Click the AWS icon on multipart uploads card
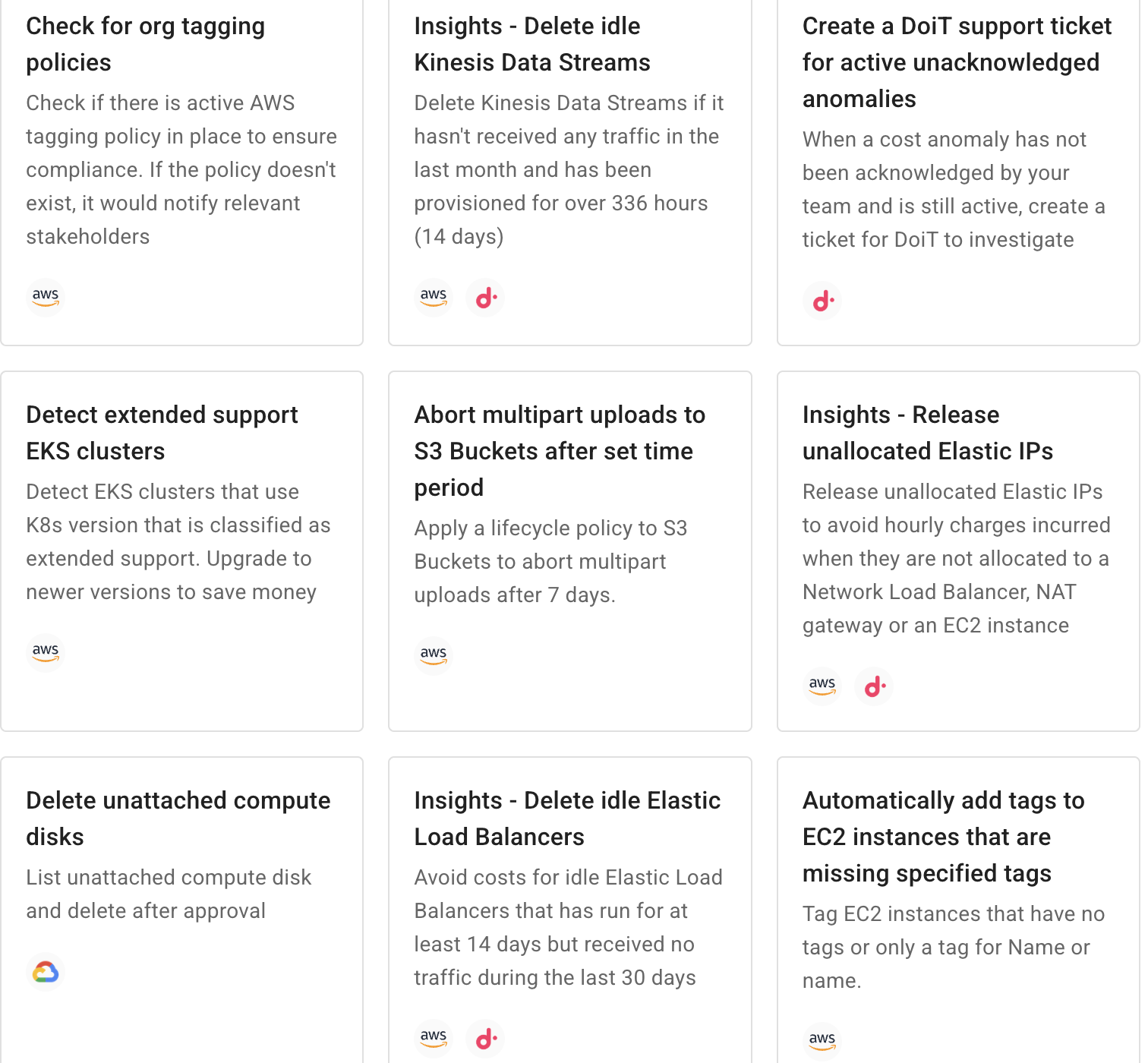Screen dimensions: 1148x1063 (434, 655)
